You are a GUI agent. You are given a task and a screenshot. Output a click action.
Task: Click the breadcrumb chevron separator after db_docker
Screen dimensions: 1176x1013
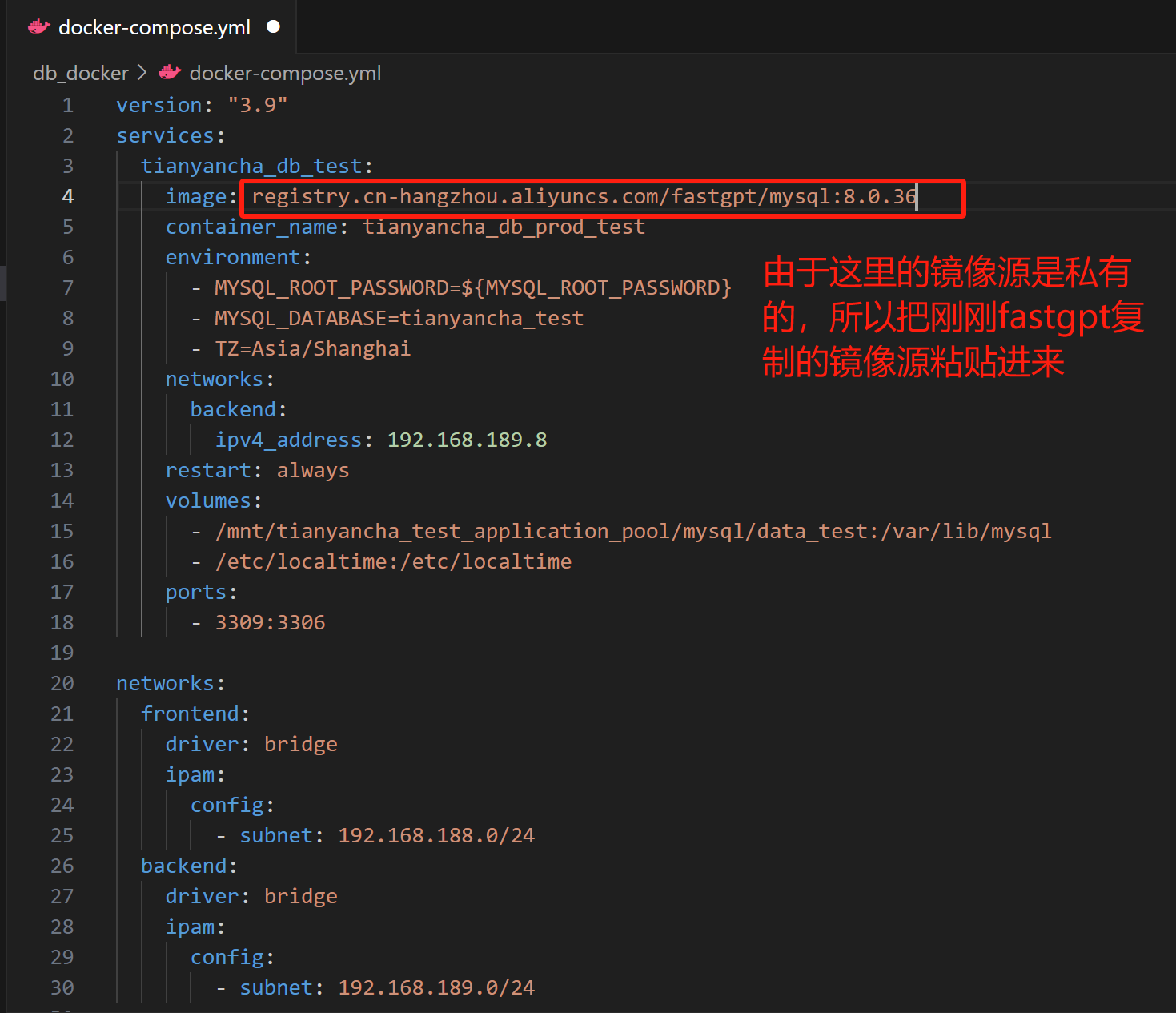pyautogui.click(x=142, y=73)
